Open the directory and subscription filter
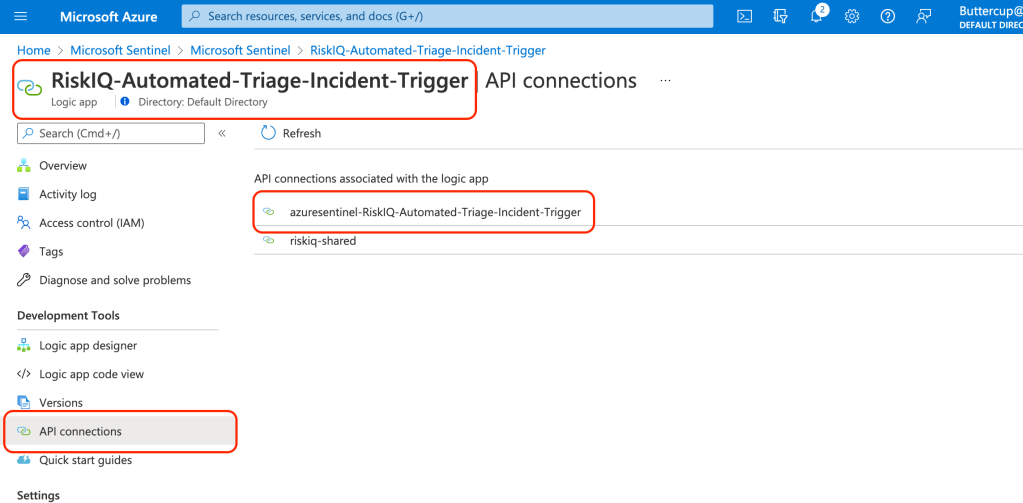The image size is (1023, 503). coord(781,16)
